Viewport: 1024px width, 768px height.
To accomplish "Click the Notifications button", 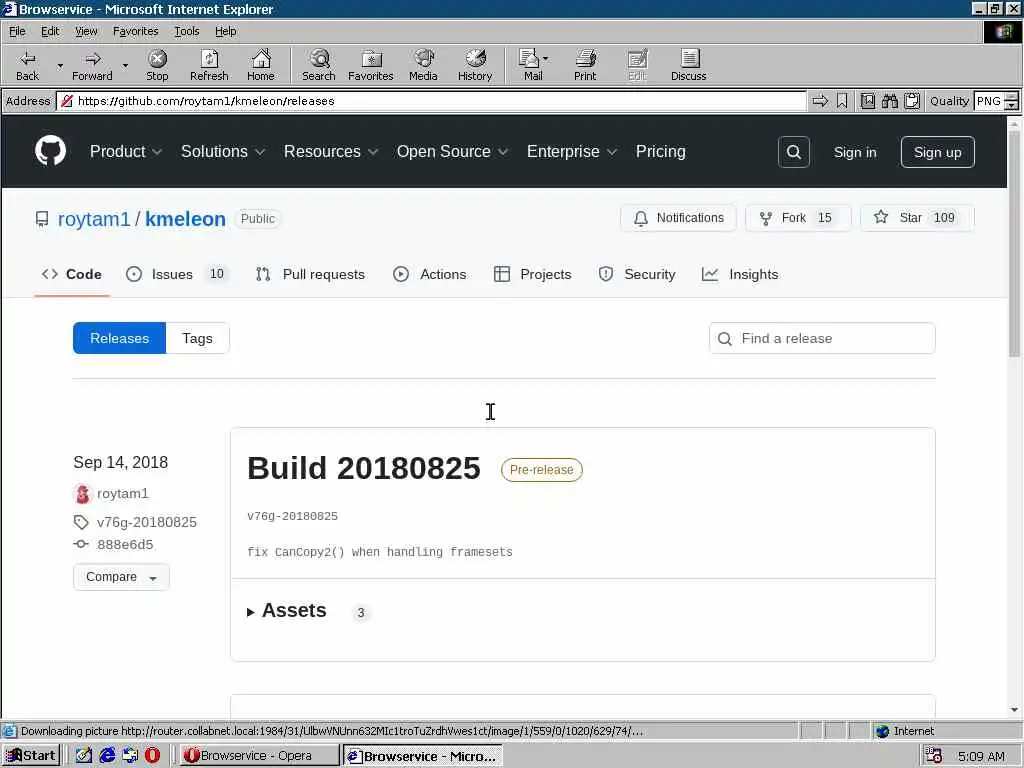I will tap(679, 218).
